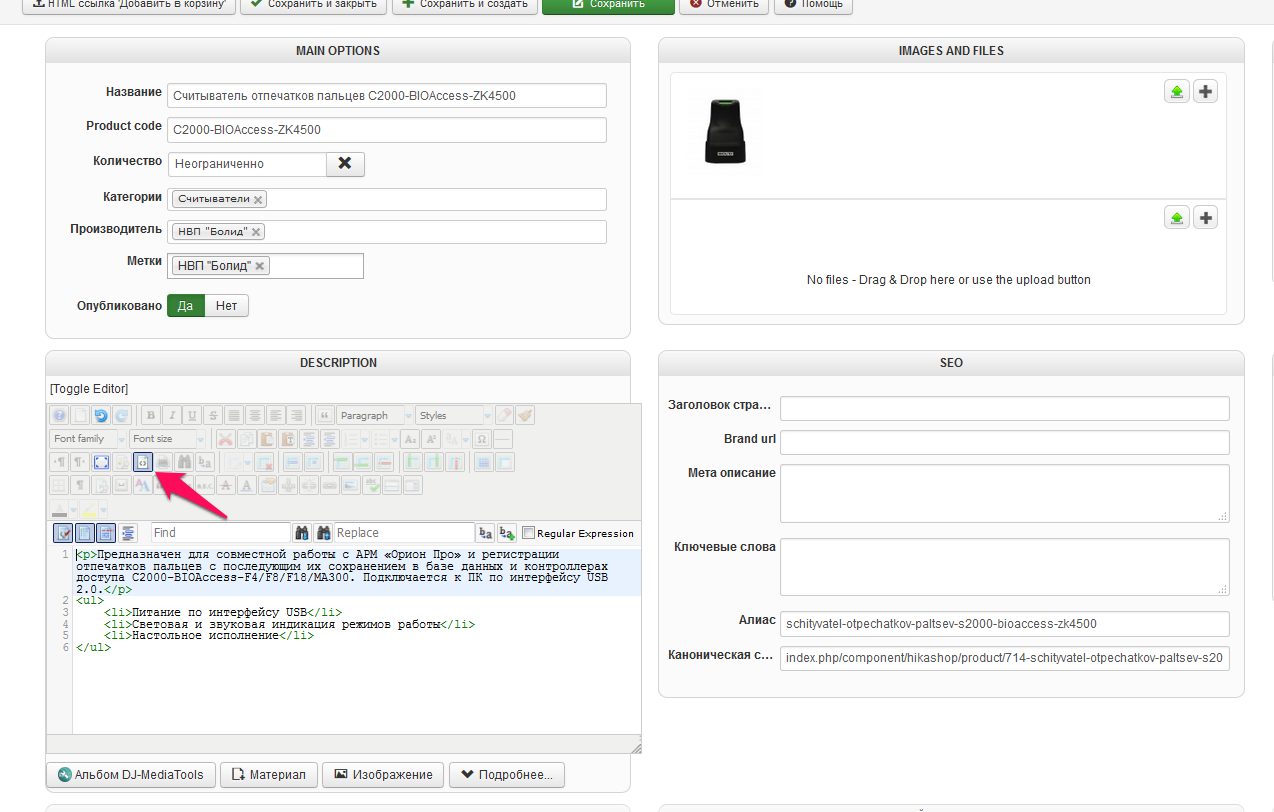Viewport: 1274px width, 812px height.
Task: Align text left in editor
Action: point(276,416)
